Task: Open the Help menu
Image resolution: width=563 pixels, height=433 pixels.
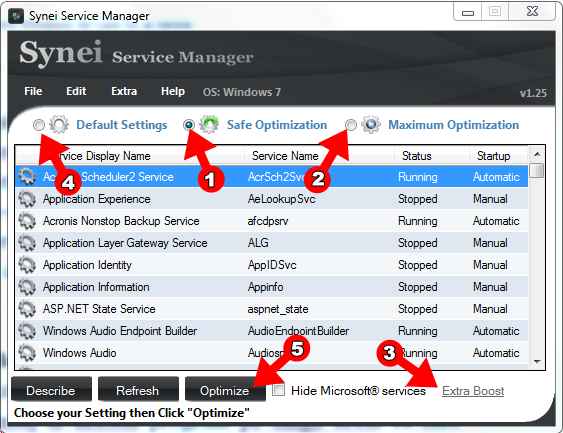Action: tap(173, 91)
